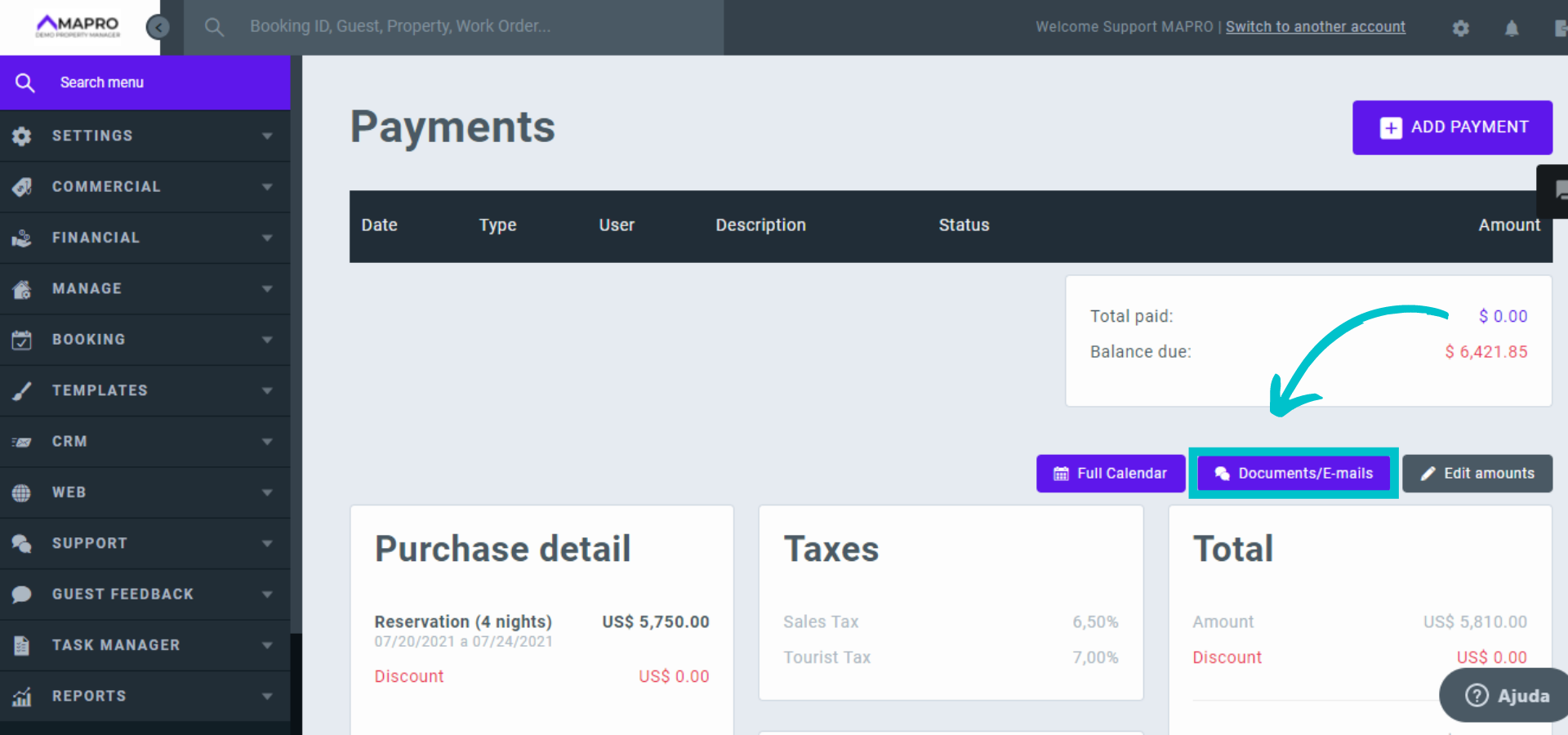Expand the CRM dropdown arrow
1568x735 pixels.
(267, 442)
